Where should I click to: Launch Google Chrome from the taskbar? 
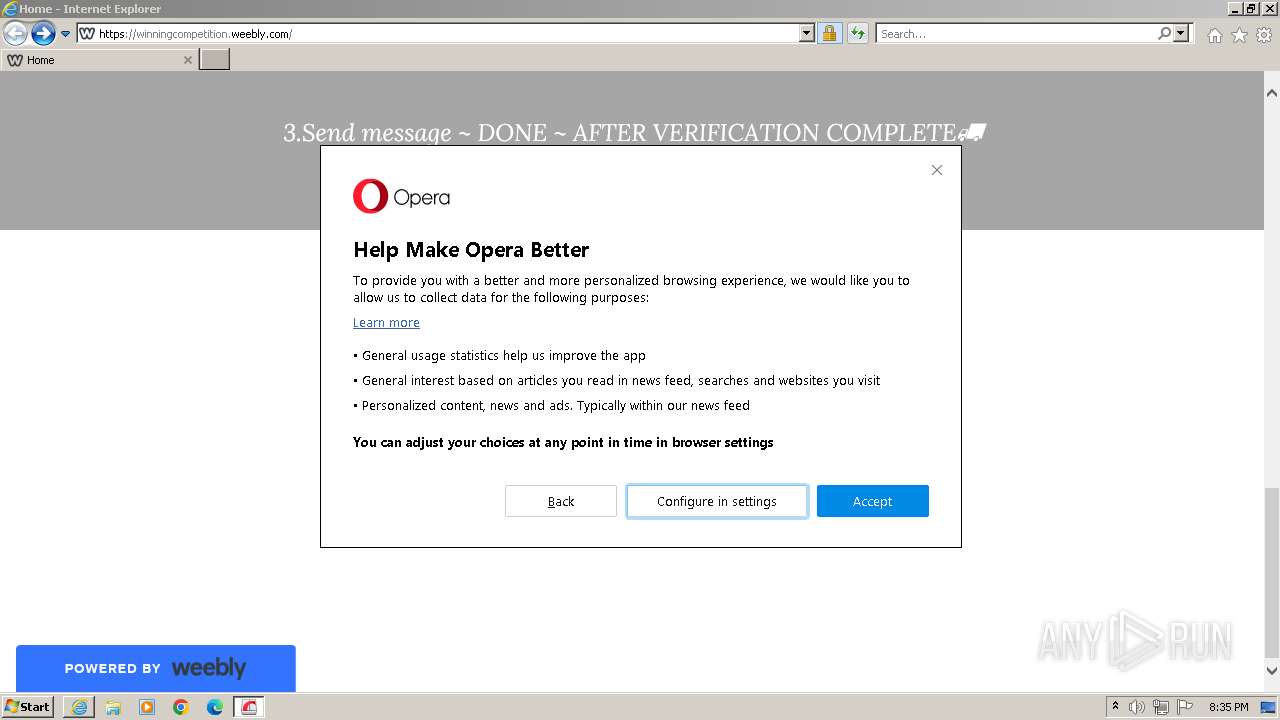(181, 707)
